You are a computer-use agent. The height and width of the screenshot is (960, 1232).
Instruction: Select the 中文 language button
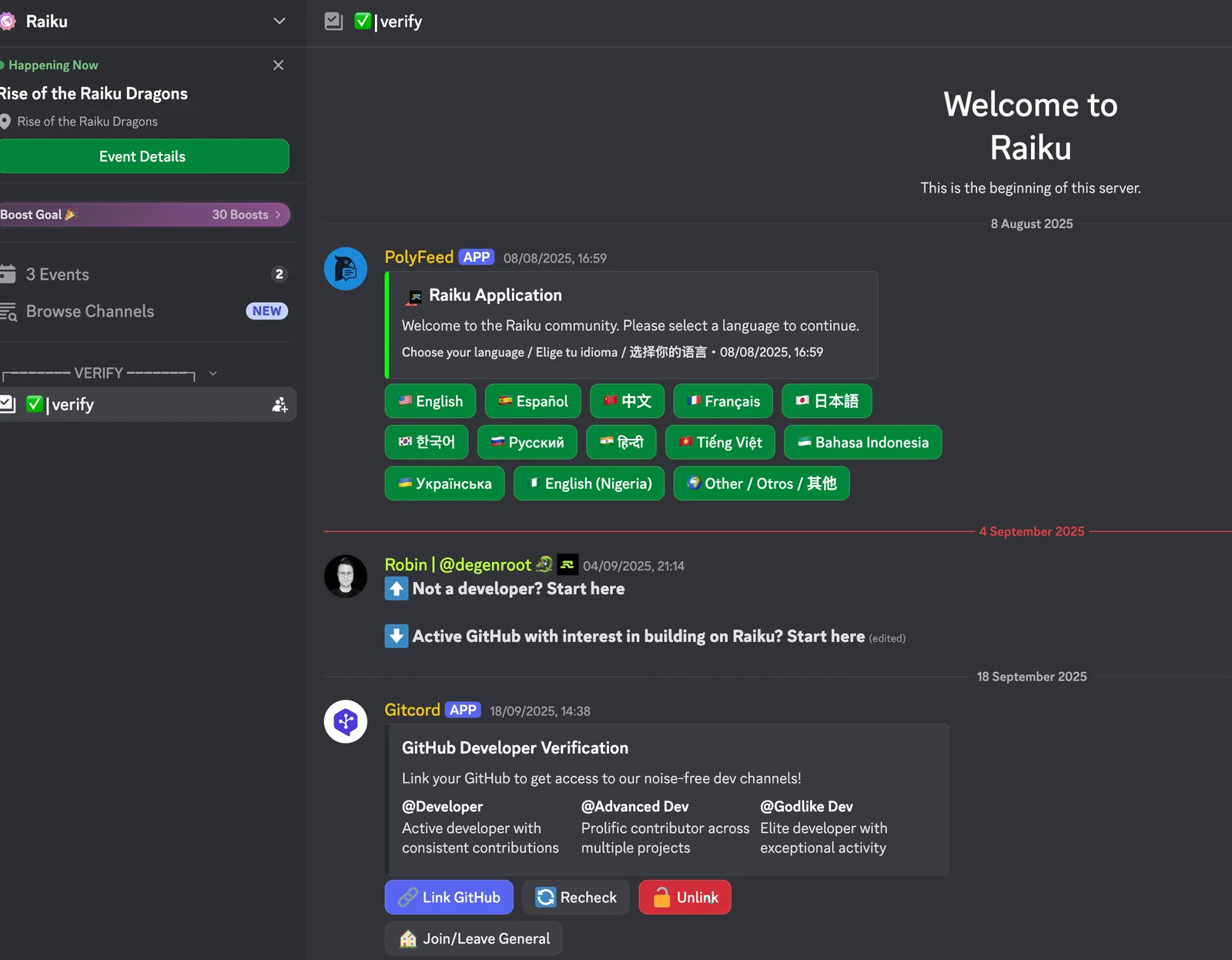pos(627,401)
